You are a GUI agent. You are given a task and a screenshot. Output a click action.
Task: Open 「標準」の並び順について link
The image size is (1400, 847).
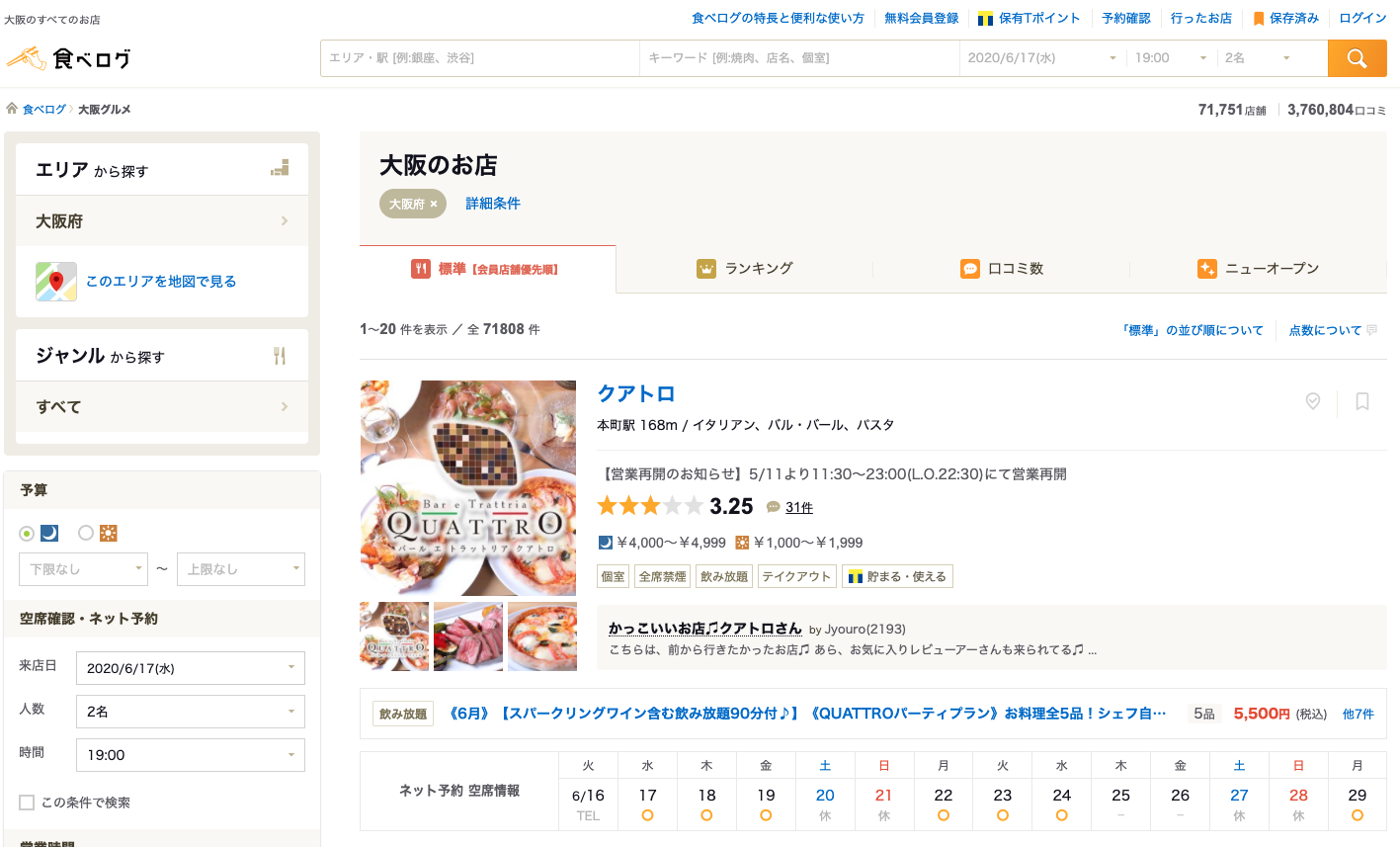click(1192, 330)
